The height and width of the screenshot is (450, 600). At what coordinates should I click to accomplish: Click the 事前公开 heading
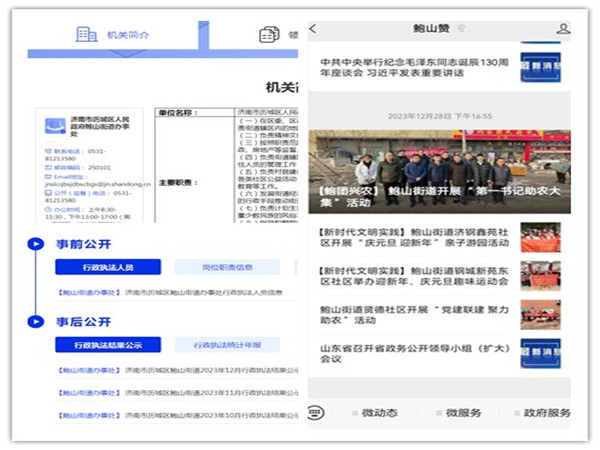click(83, 244)
